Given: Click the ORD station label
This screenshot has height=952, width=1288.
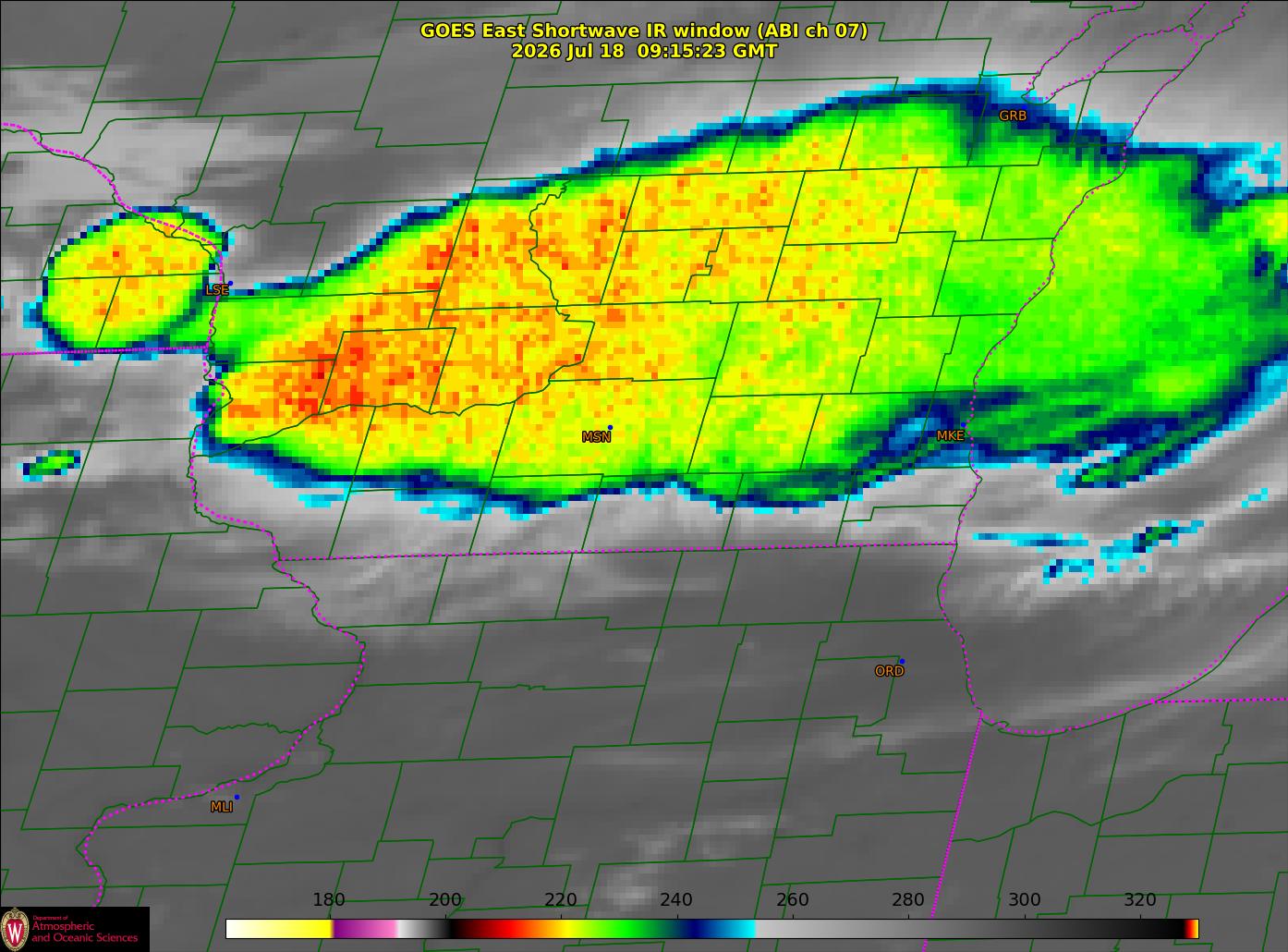Looking at the screenshot, I should click(x=889, y=671).
